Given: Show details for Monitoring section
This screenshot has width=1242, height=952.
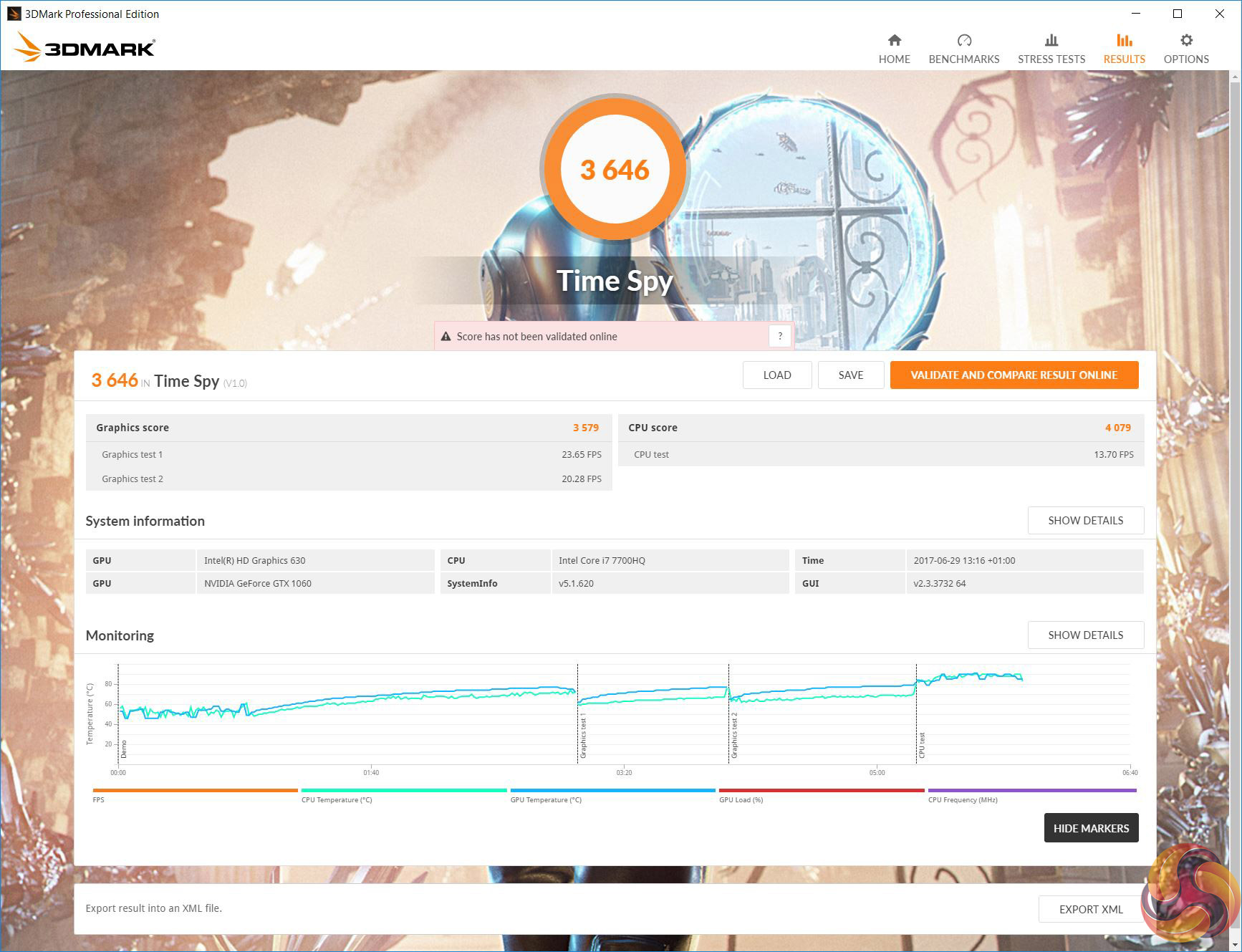Looking at the screenshot, I should click(x=1086, y=635).
